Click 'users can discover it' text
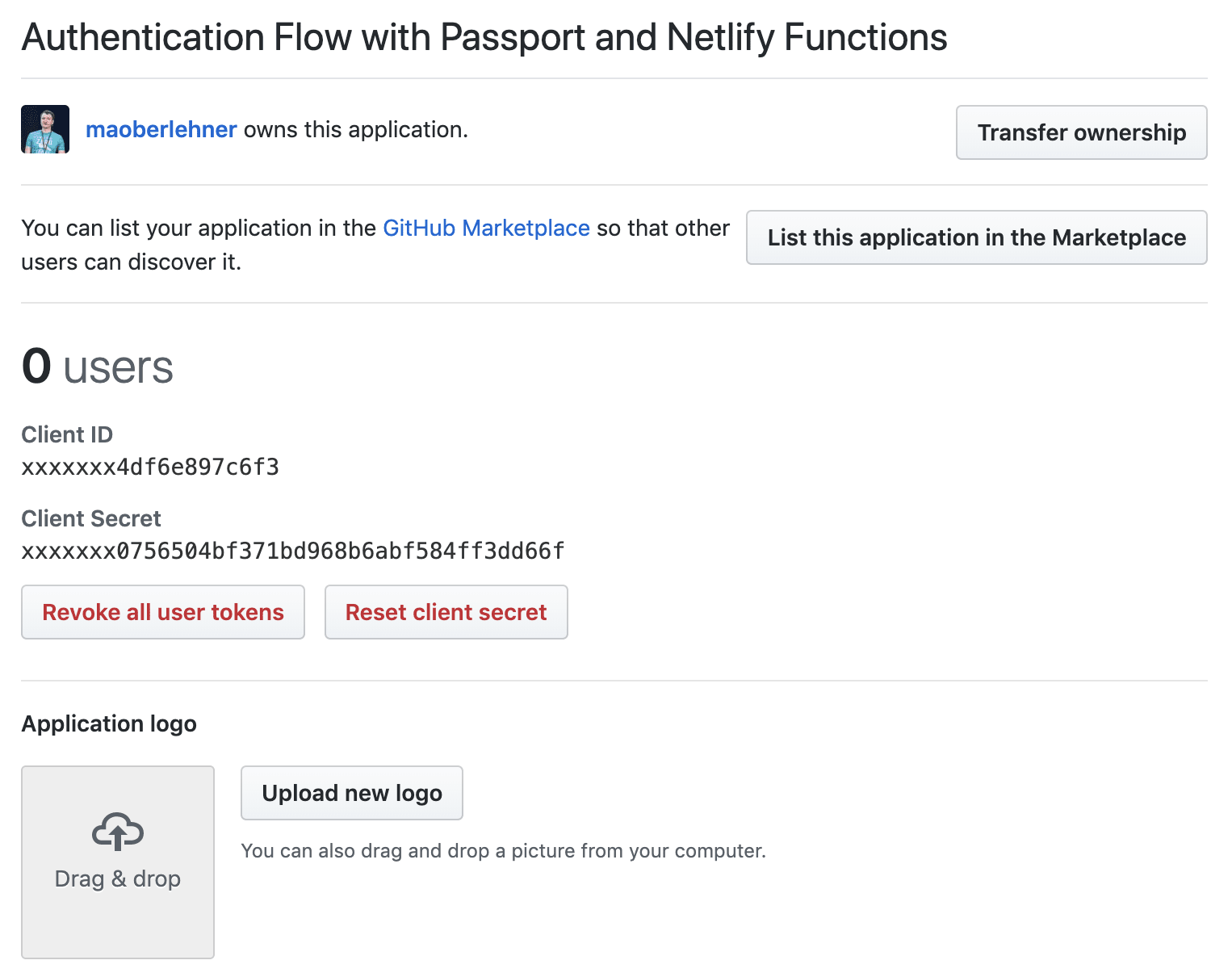The width and height of the screenshot is (1232, 977). pos(131,262)
